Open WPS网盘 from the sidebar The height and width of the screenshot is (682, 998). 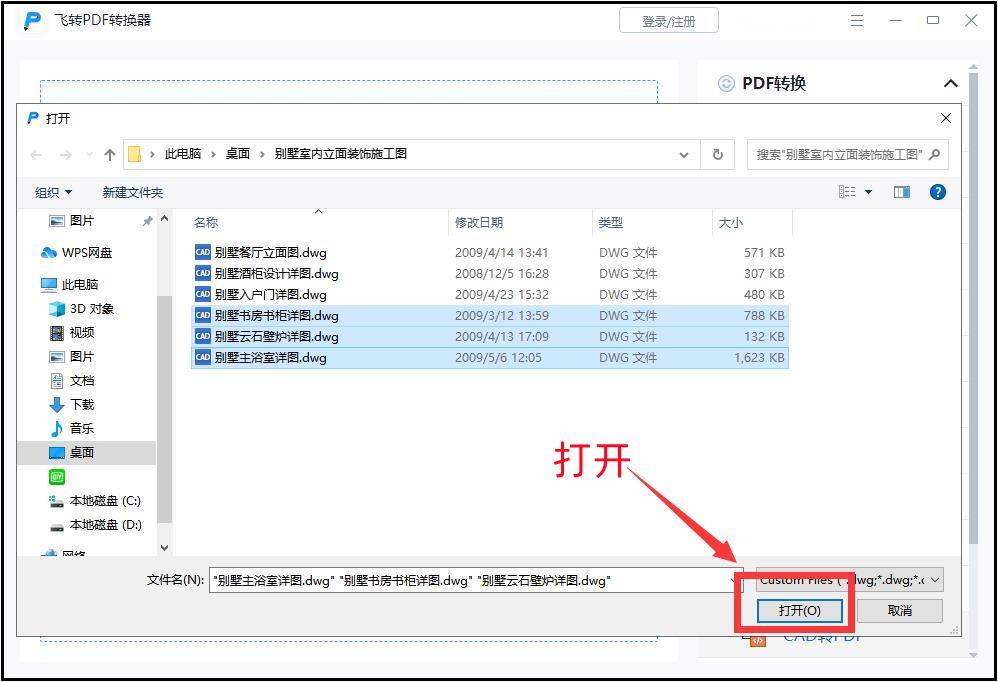(x=85, y=252)
